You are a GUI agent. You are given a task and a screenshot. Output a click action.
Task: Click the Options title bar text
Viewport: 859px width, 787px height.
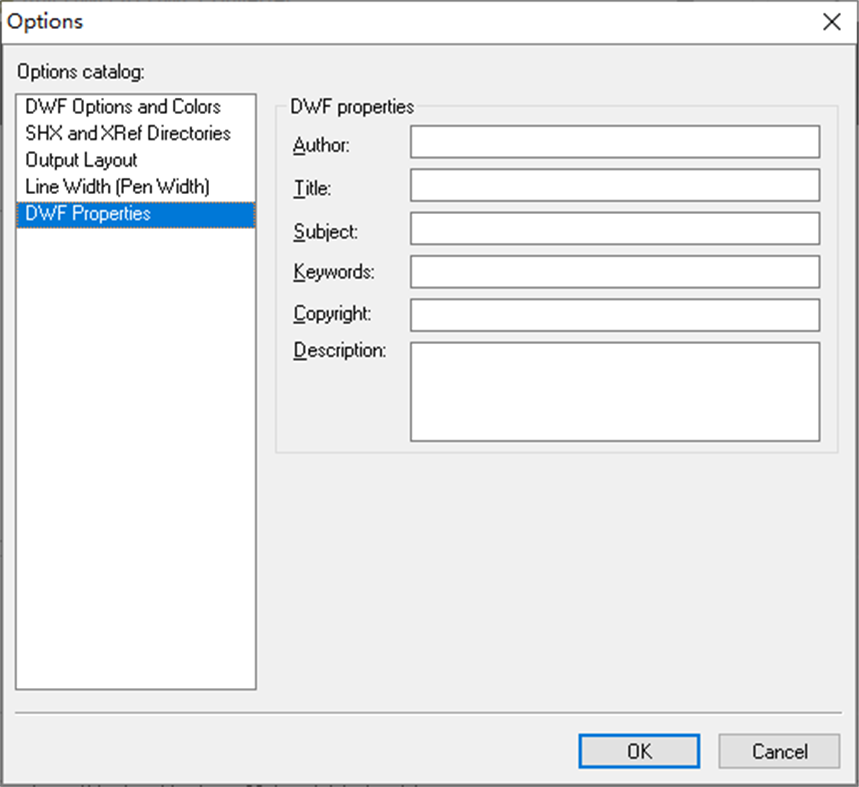(46, 21)
